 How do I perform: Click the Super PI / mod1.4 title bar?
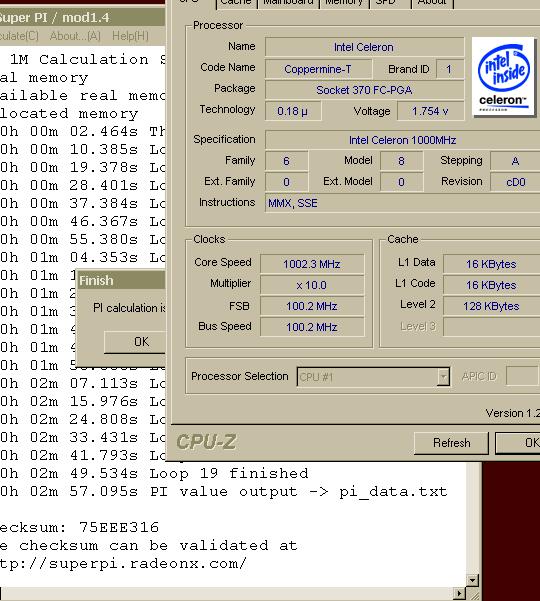[82, 18]
